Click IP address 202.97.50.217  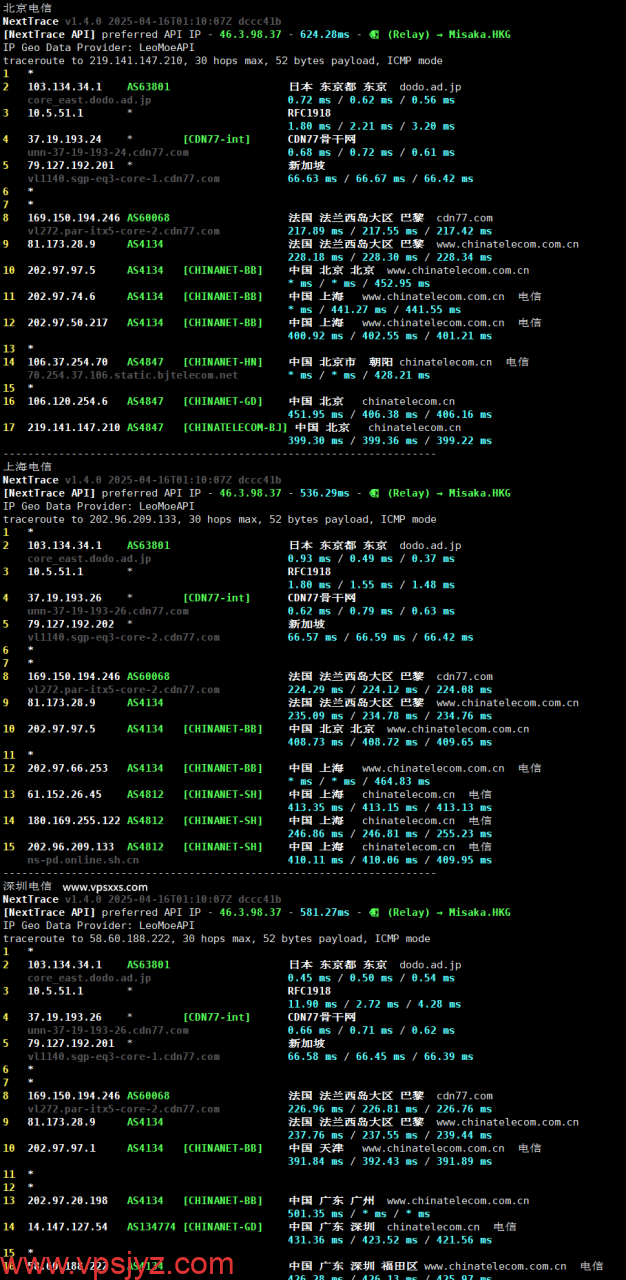point(67,323)
